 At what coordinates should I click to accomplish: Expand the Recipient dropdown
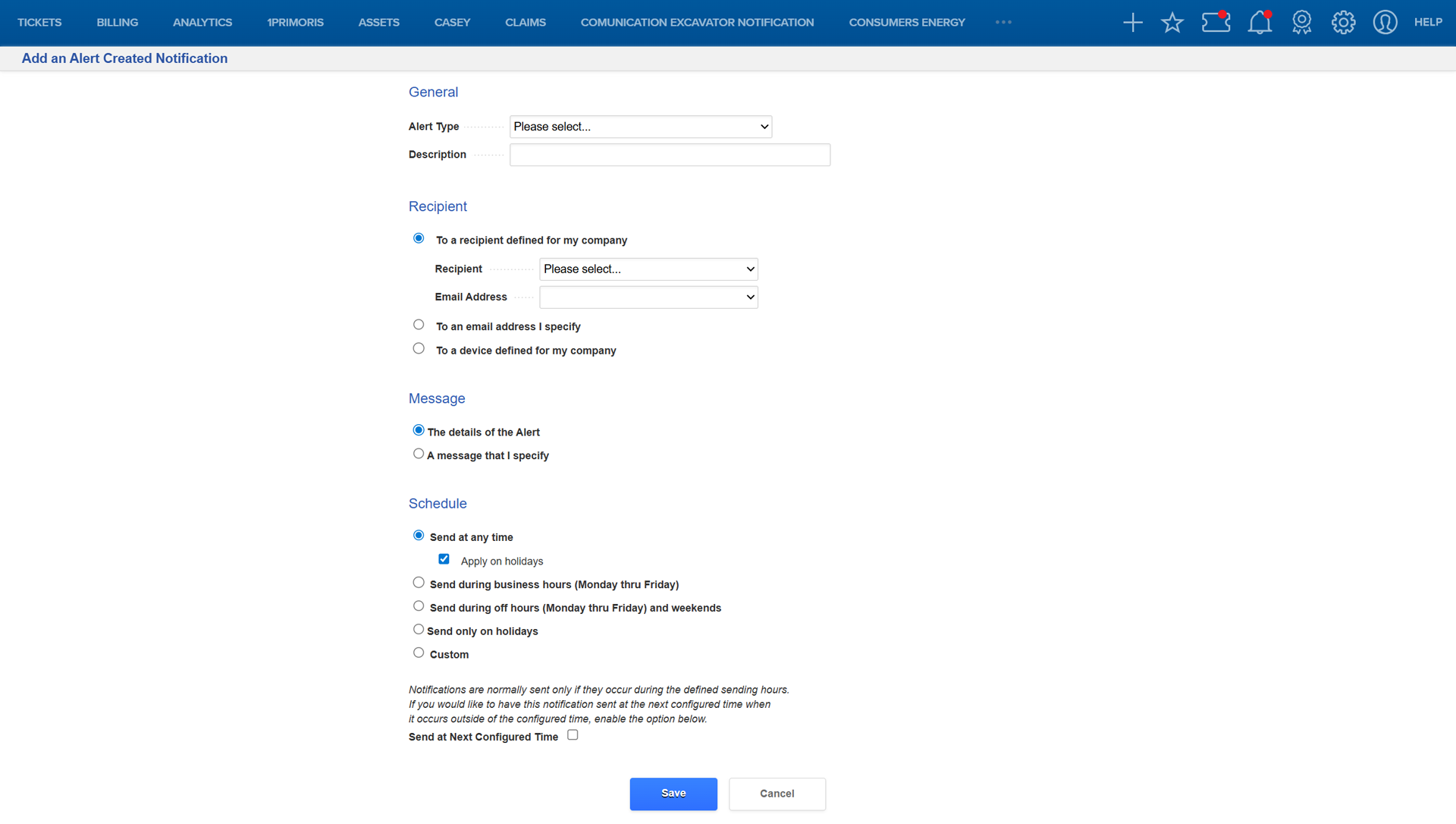coord(648,269)
